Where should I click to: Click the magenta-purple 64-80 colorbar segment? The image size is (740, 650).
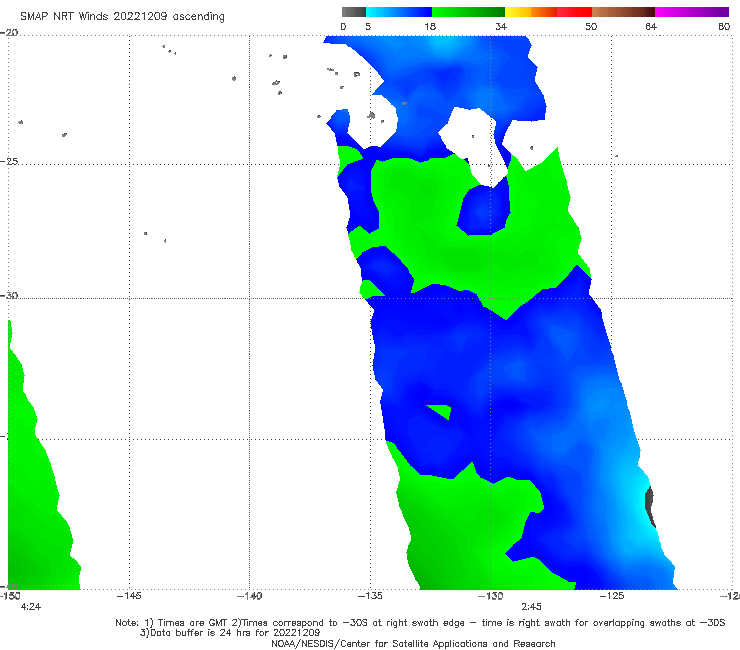click(692, 12)
